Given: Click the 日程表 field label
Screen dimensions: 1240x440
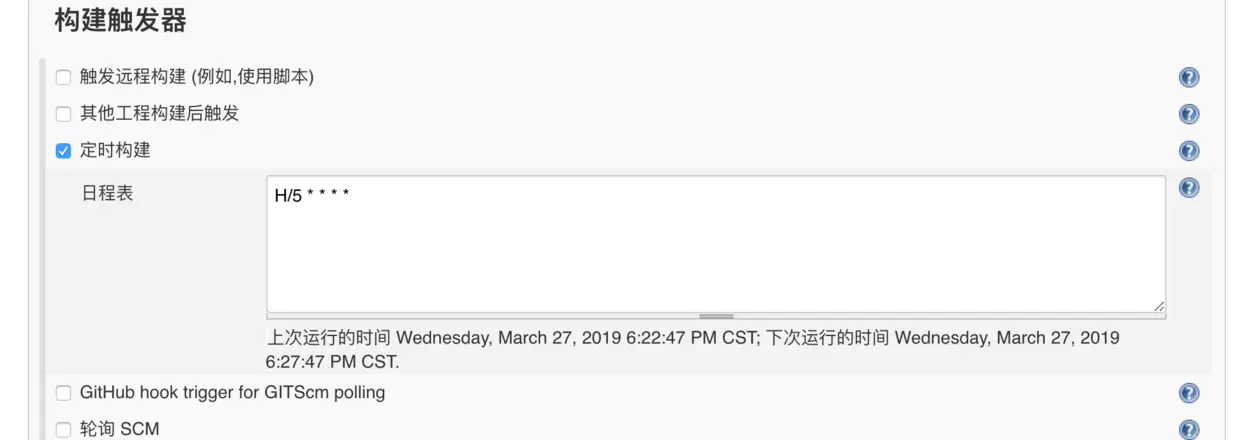Looking at the screenshot, I should pyautogui.click(x=107, y=193).
